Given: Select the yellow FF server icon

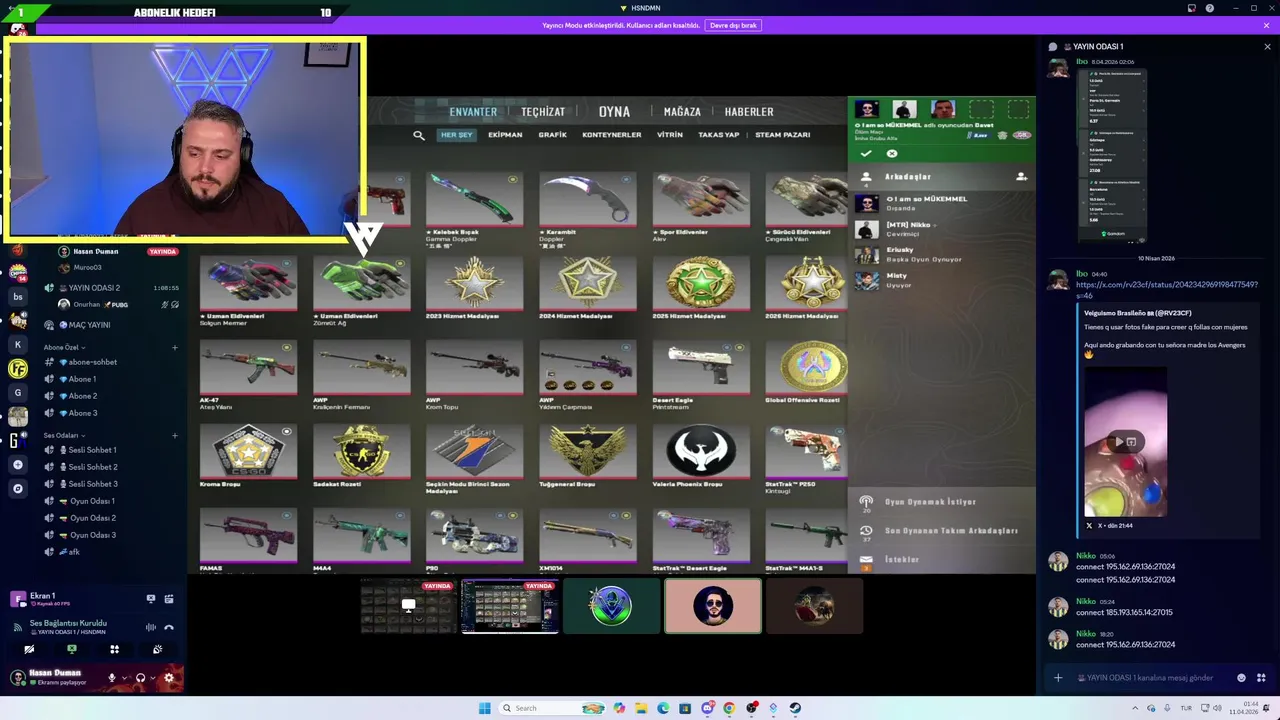Looking at the screenshot, I should click(17, 369).
